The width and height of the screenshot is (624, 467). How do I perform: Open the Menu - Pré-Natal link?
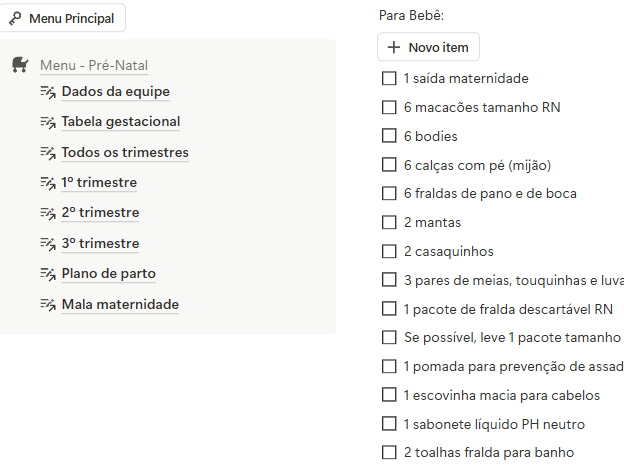click(94, 65)
